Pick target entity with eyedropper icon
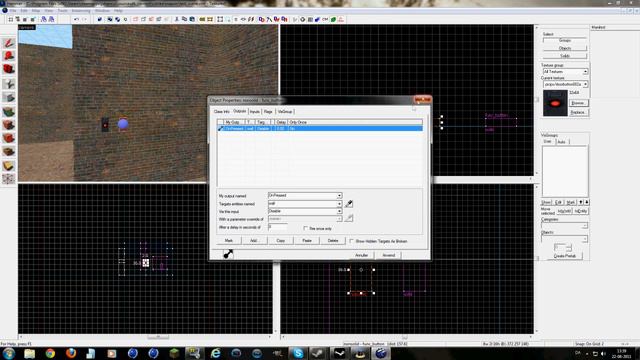The width and height of the screenshot is (640, 360). click(349, 204)
